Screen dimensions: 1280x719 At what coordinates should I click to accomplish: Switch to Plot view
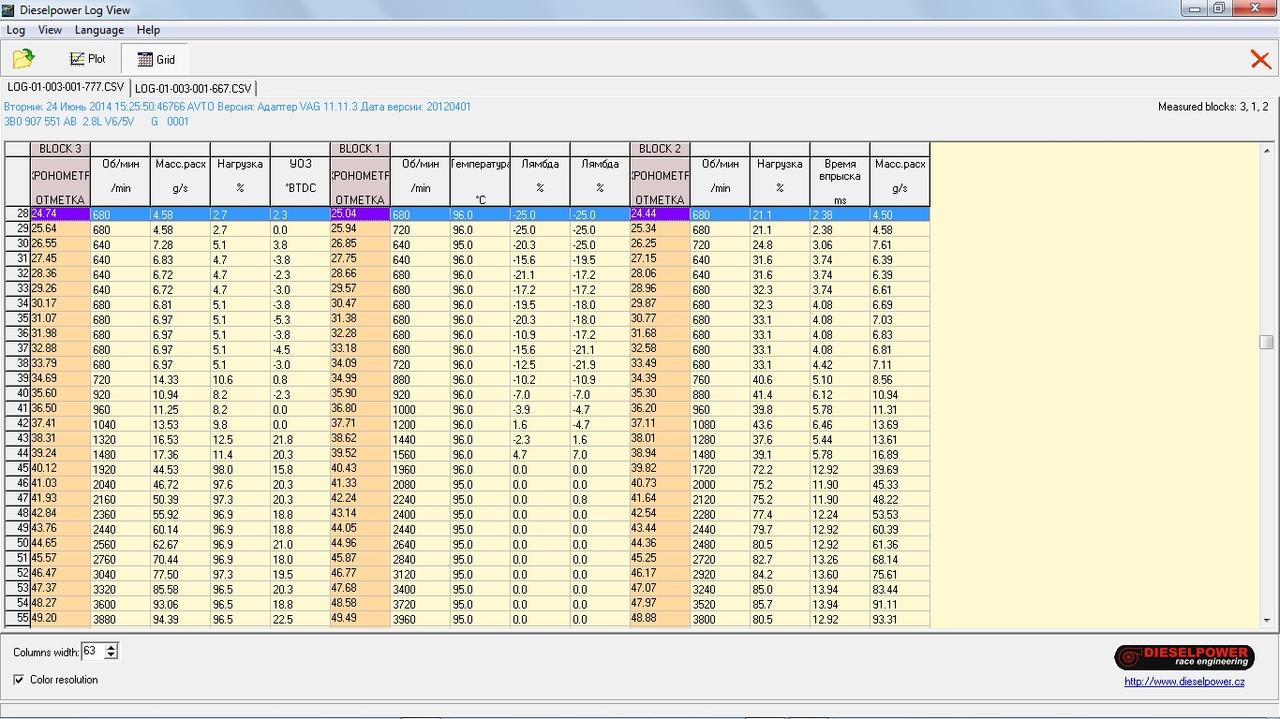click(87, 59)
